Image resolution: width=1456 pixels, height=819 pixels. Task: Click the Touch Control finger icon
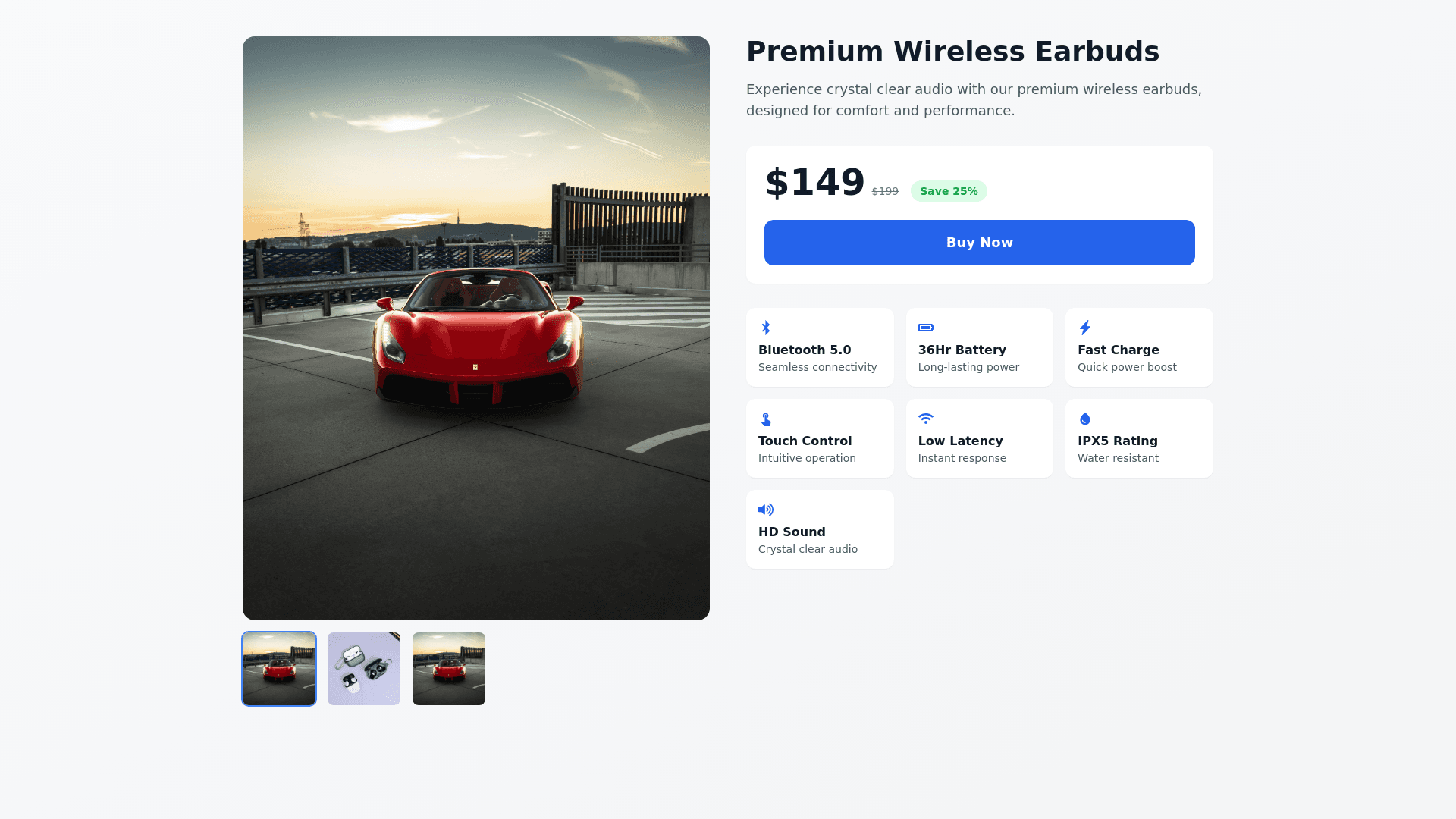coord(766,419)
